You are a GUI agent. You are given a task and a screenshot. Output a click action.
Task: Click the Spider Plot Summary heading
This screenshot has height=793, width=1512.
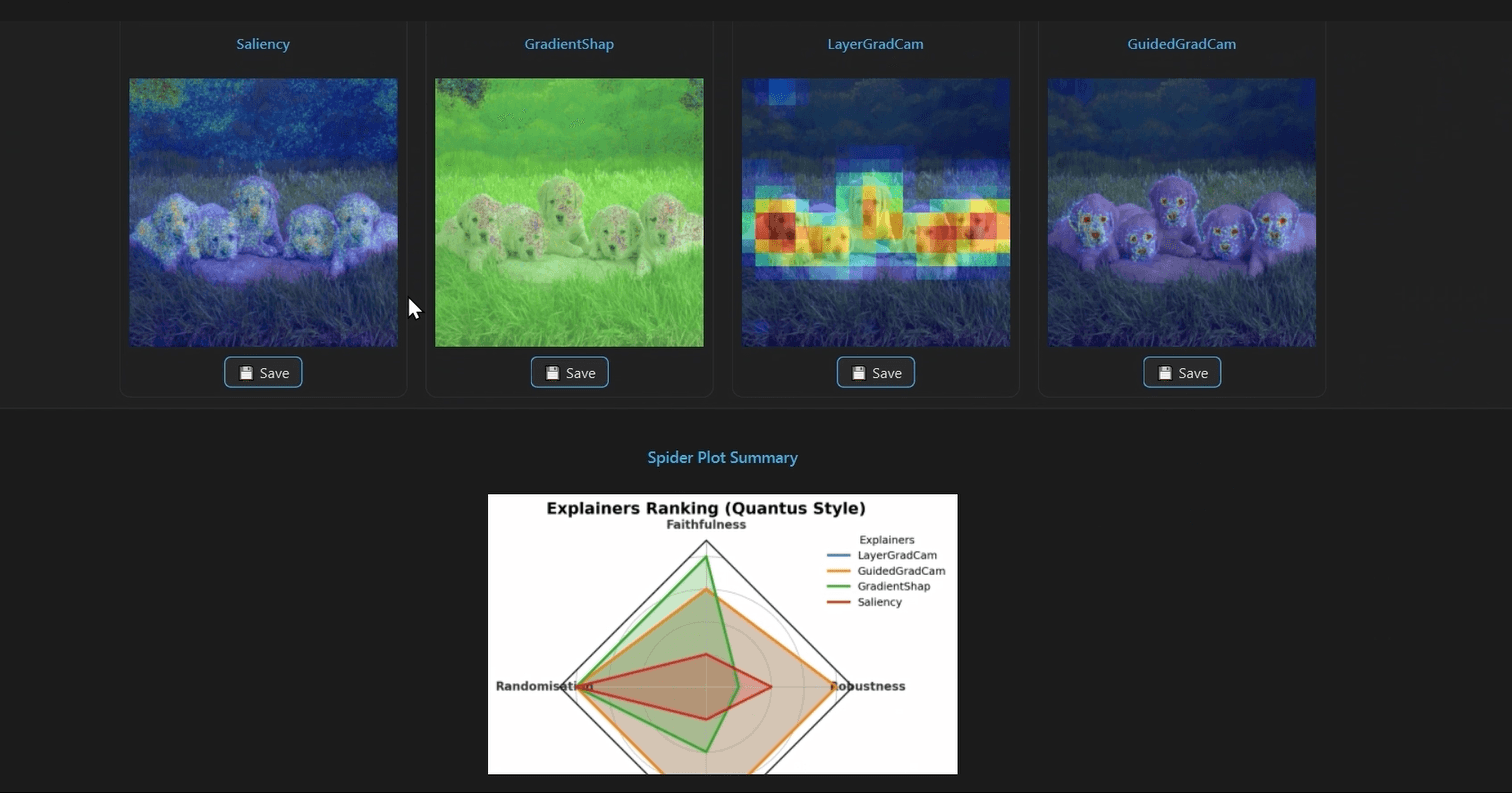coord(722,458)
